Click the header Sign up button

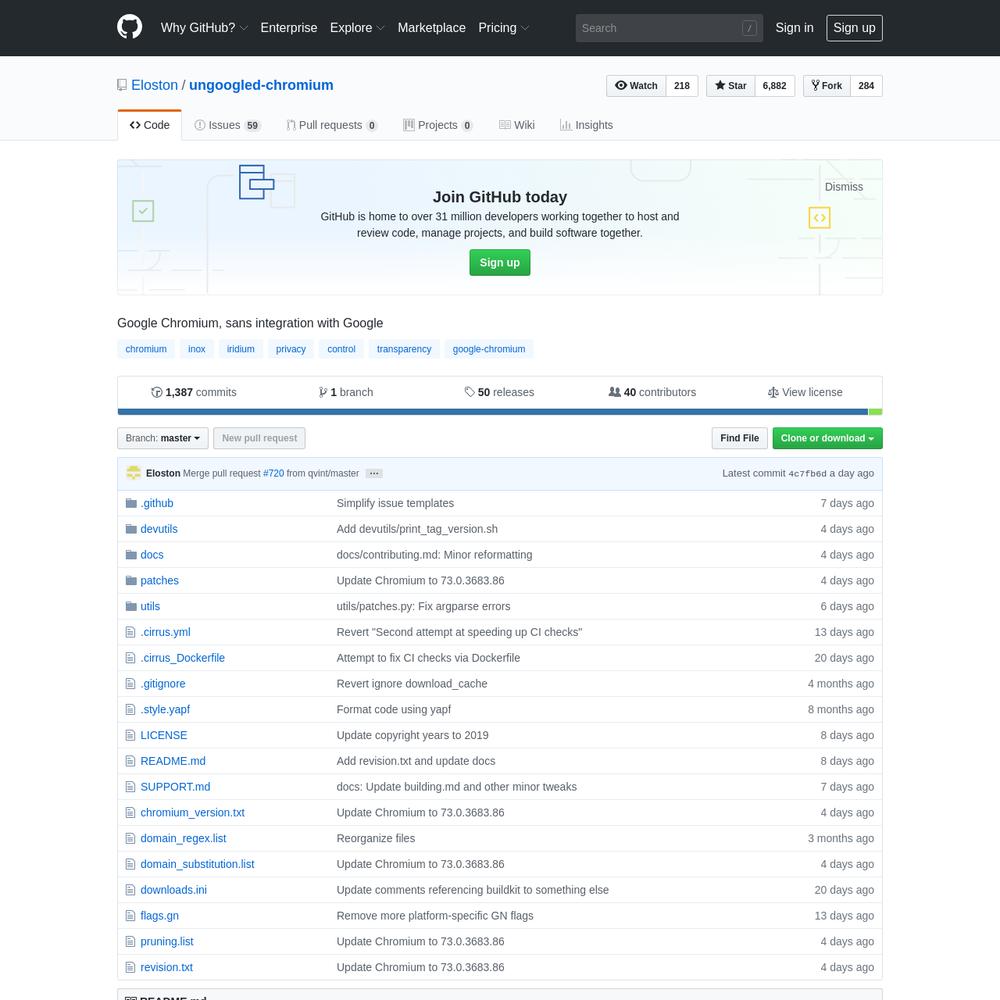point(855,28)
